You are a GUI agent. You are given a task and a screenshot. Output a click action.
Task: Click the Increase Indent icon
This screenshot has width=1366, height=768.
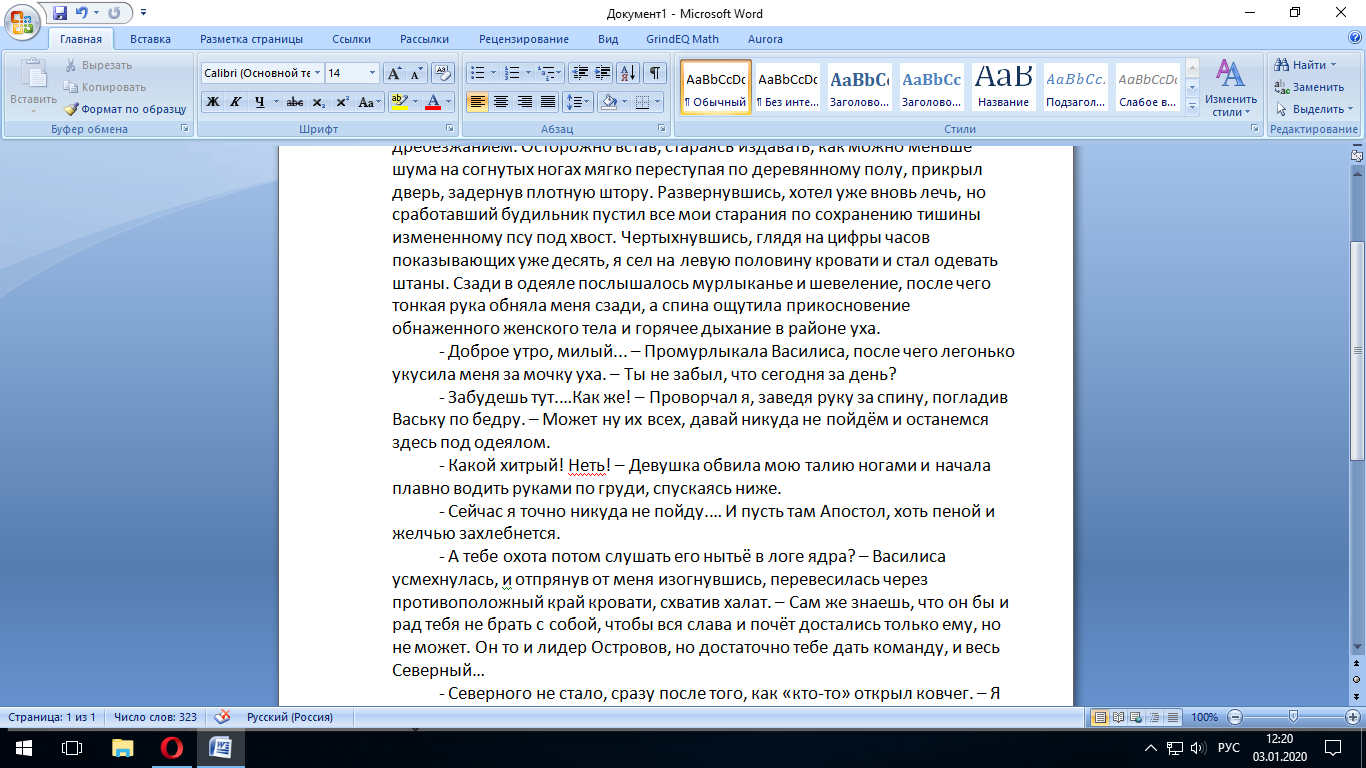coord(603,73)
